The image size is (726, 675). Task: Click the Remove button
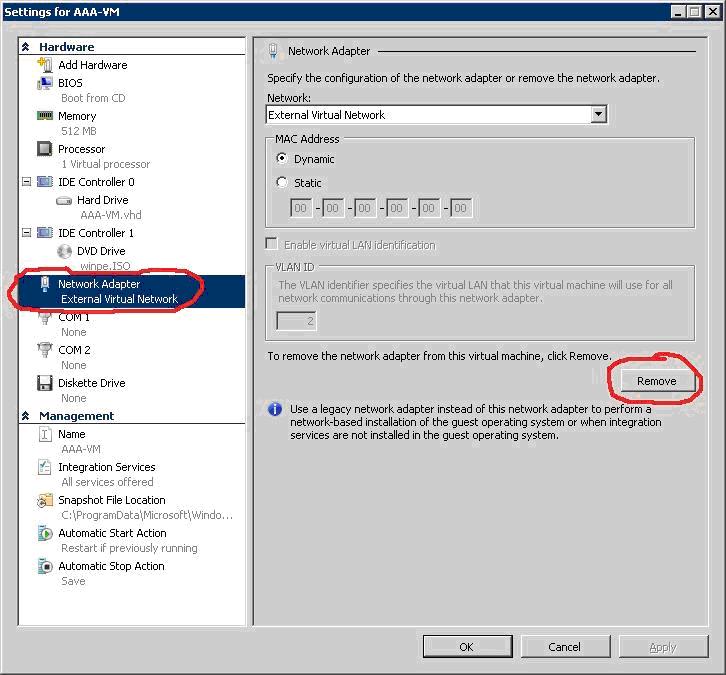[x=657, y=381]
